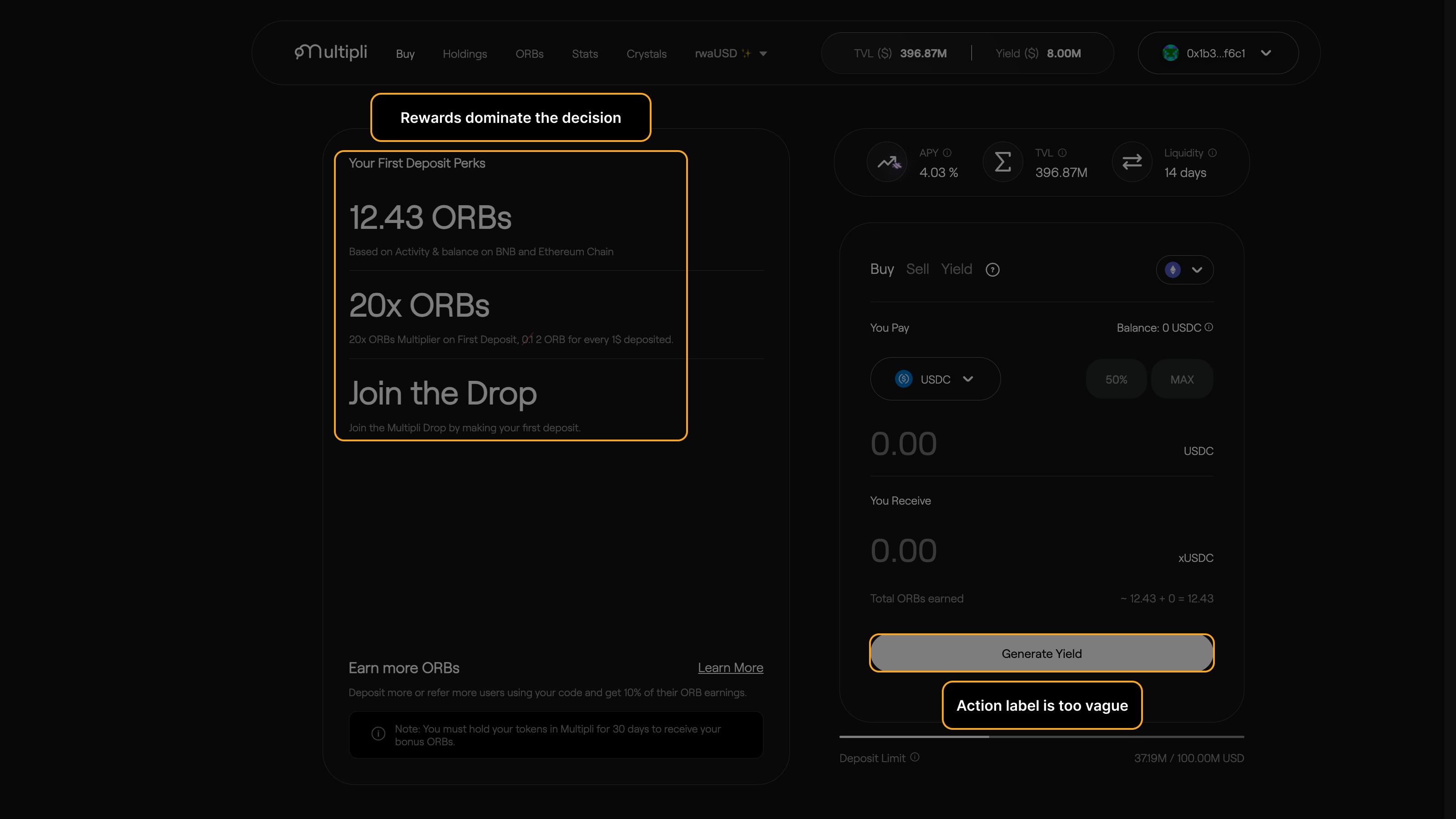1456x819 pixels.
Task: Open the USDC token selector
Action: pos(935,379)
